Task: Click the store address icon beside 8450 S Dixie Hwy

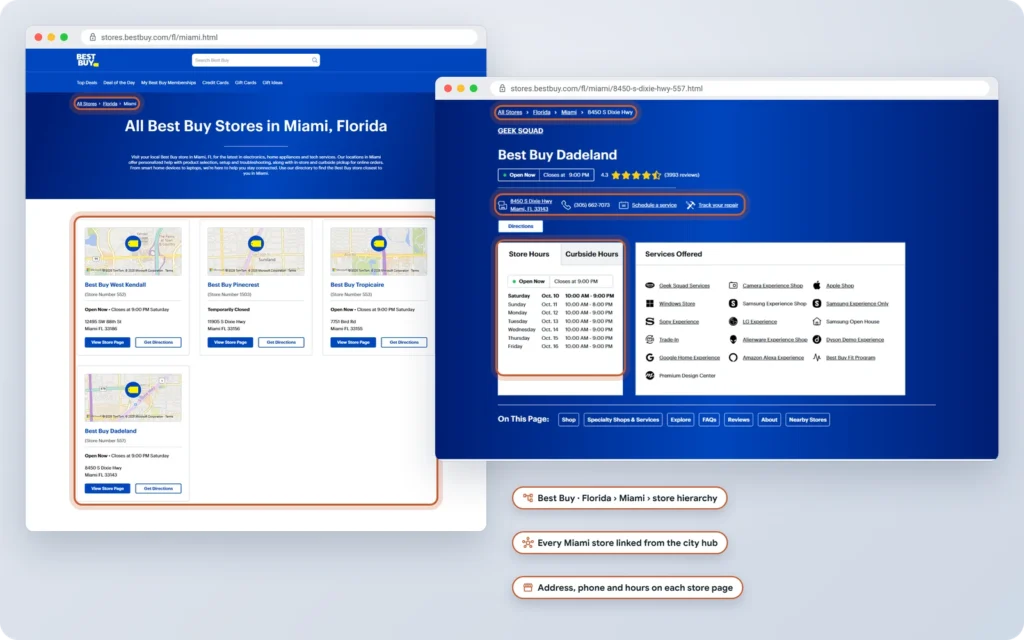Action: click(502, 205)
